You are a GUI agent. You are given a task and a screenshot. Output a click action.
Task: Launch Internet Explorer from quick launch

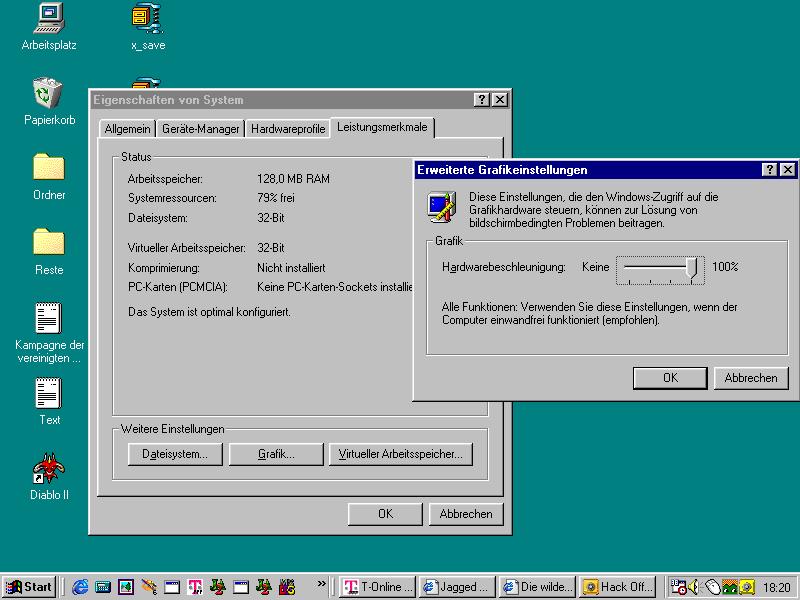80,587
